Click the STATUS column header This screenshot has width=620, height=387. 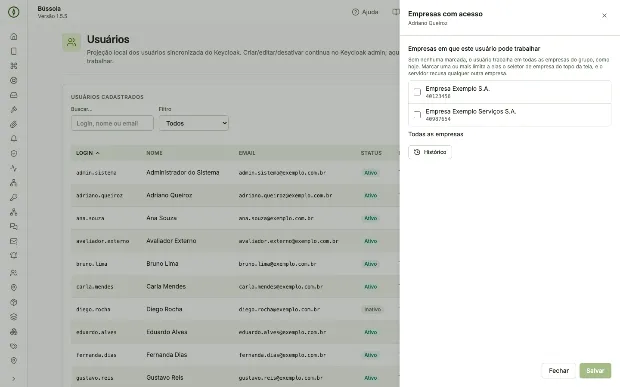(x=371, y=153)
